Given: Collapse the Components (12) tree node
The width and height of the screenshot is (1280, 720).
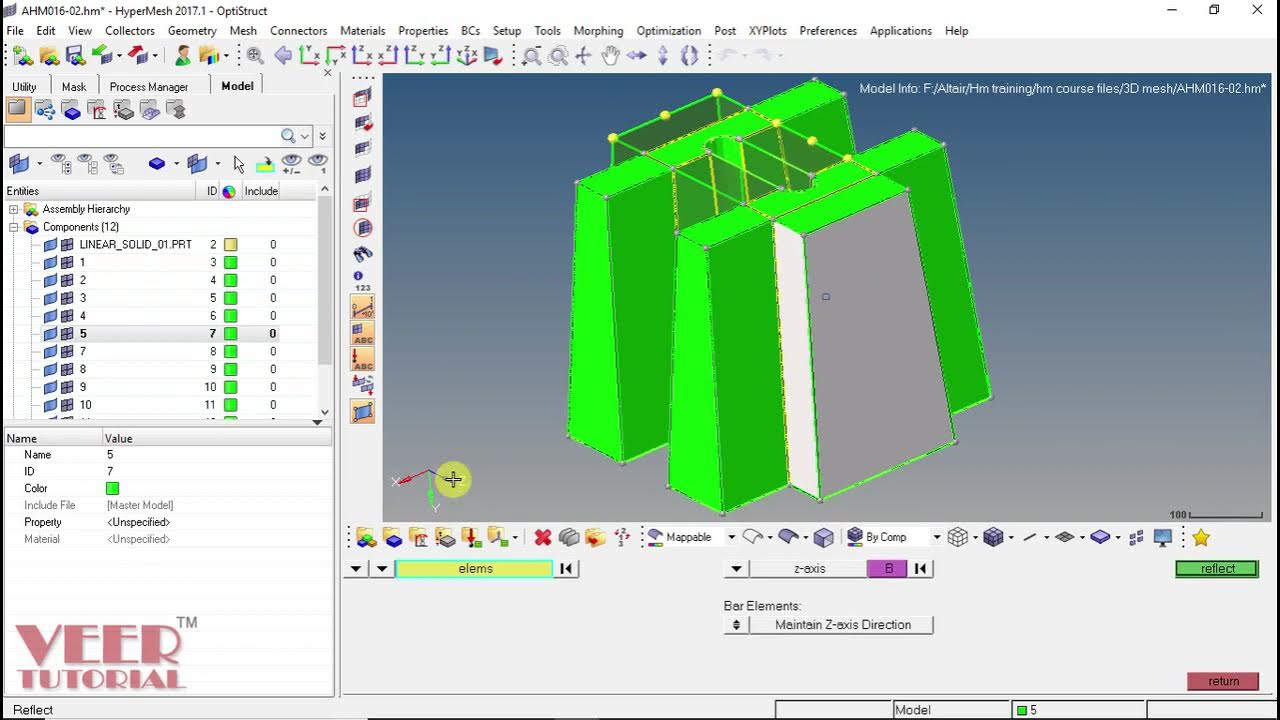Looking at the screenshot, I should click(14, 227).
